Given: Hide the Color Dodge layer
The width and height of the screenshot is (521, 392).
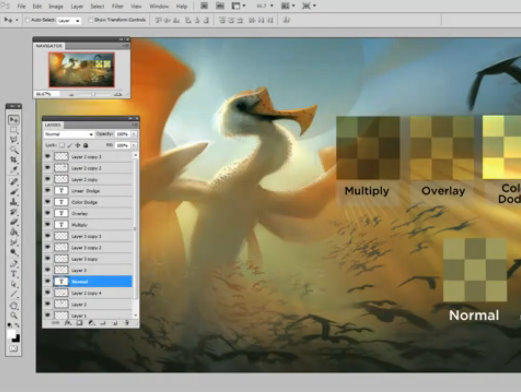Looking at the screenshot, I should coord(48,202).
